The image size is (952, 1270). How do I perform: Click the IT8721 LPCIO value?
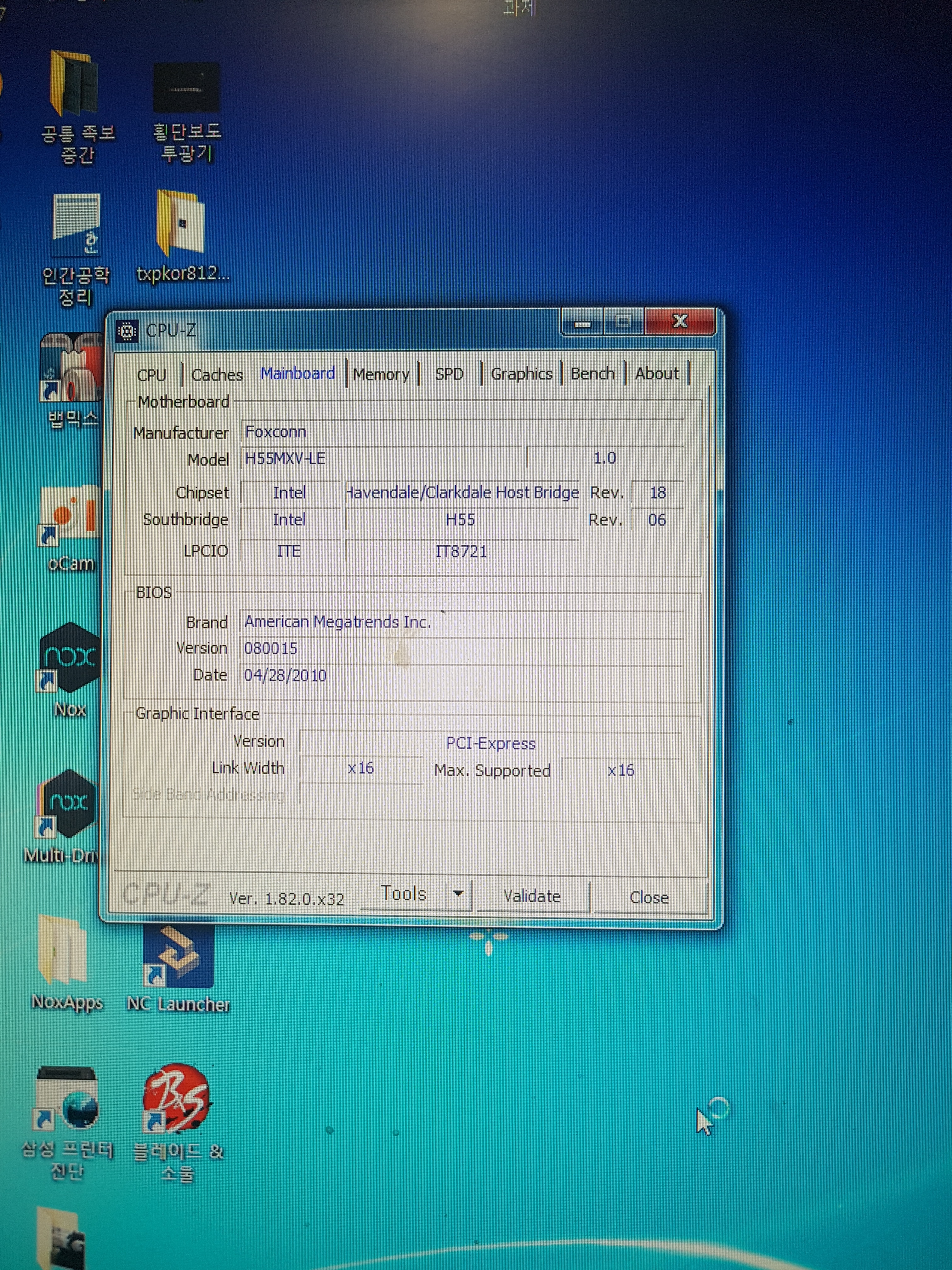[x=462, y=552]
